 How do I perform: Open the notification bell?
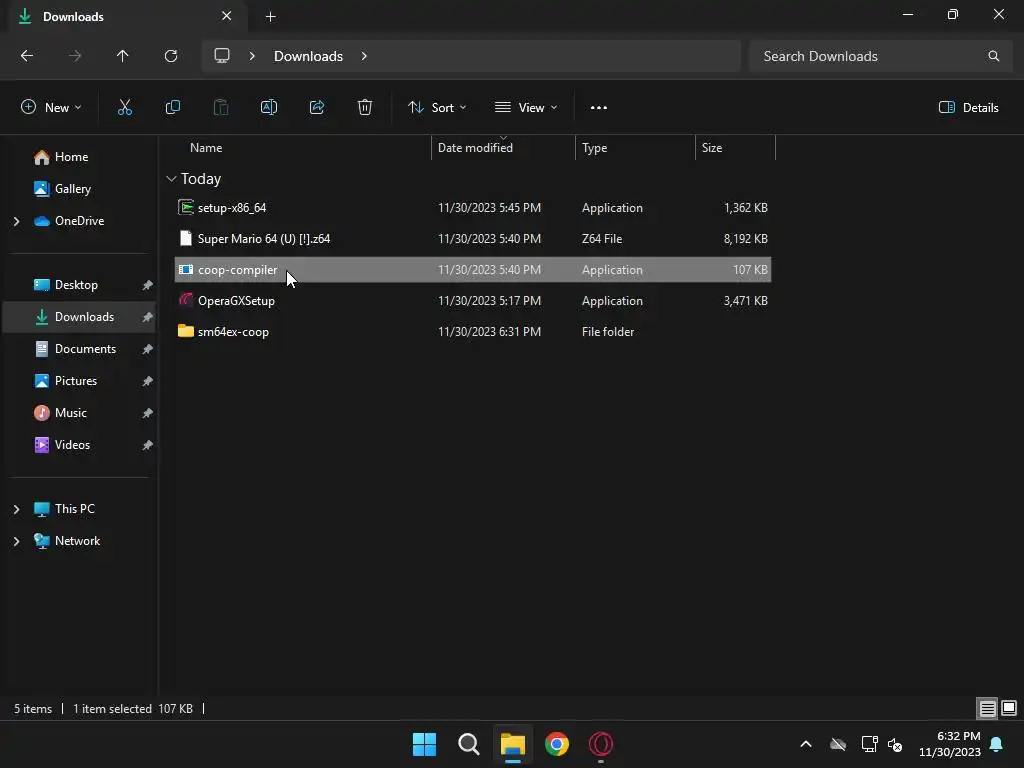click(997, 744)
